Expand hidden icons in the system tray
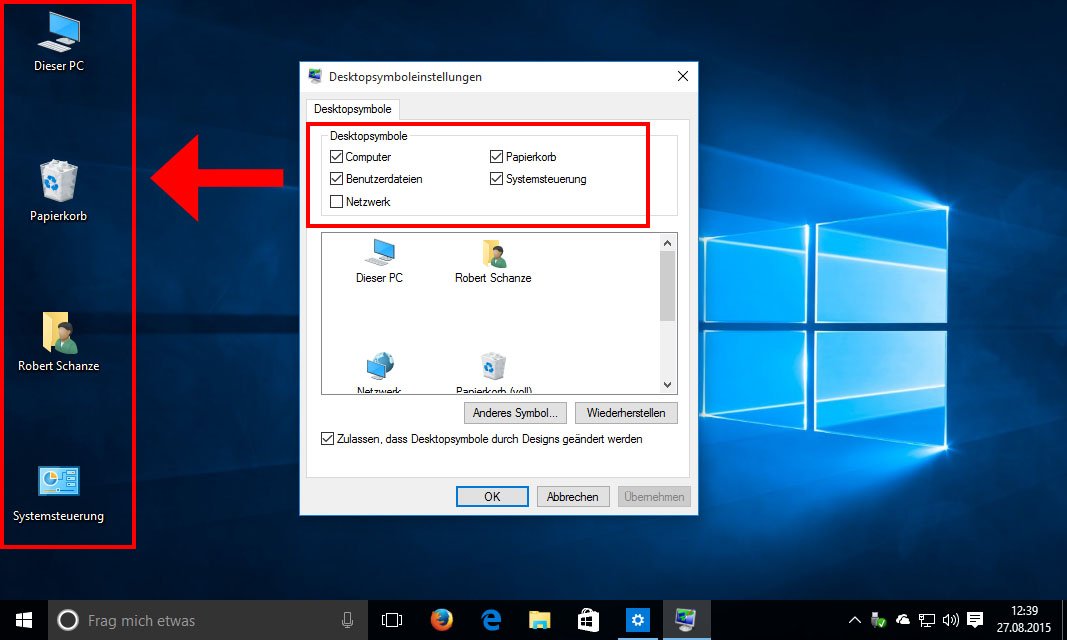The height and width of the screenshot is (640, 1067). [854, 620]
